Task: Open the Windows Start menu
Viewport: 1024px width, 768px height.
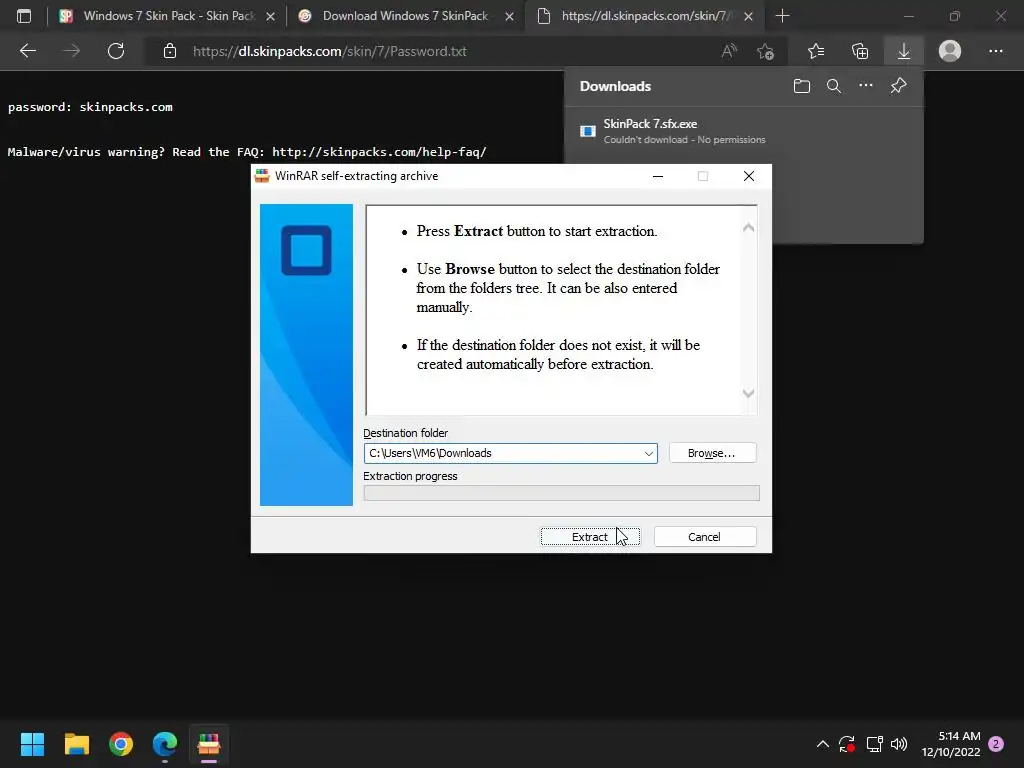Action: 32,744
